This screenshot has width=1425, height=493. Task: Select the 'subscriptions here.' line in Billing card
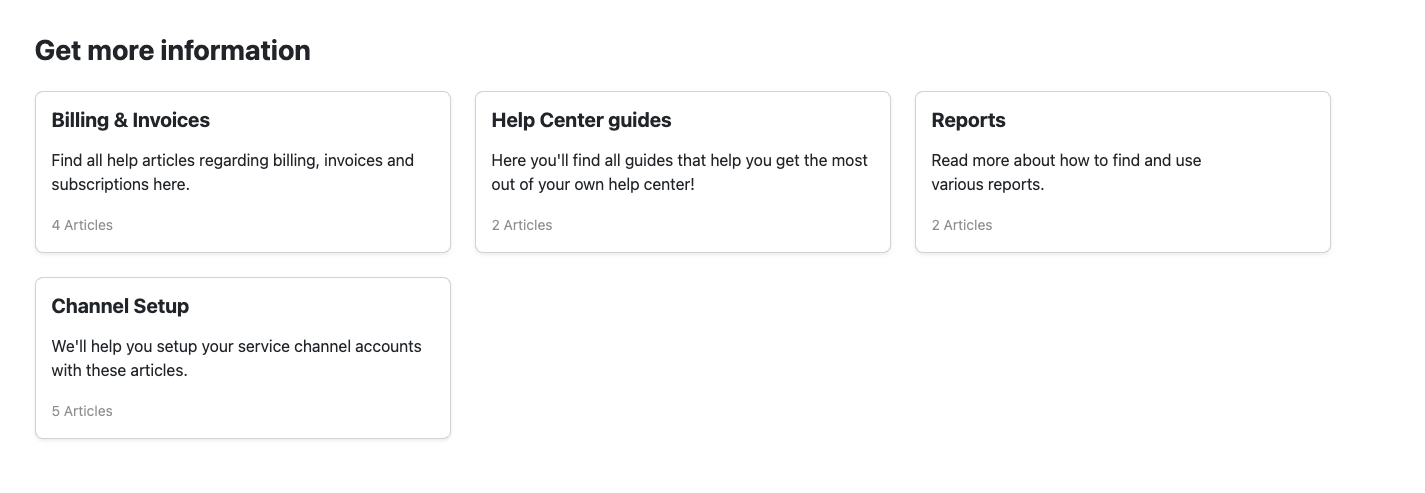pos(120,184)
